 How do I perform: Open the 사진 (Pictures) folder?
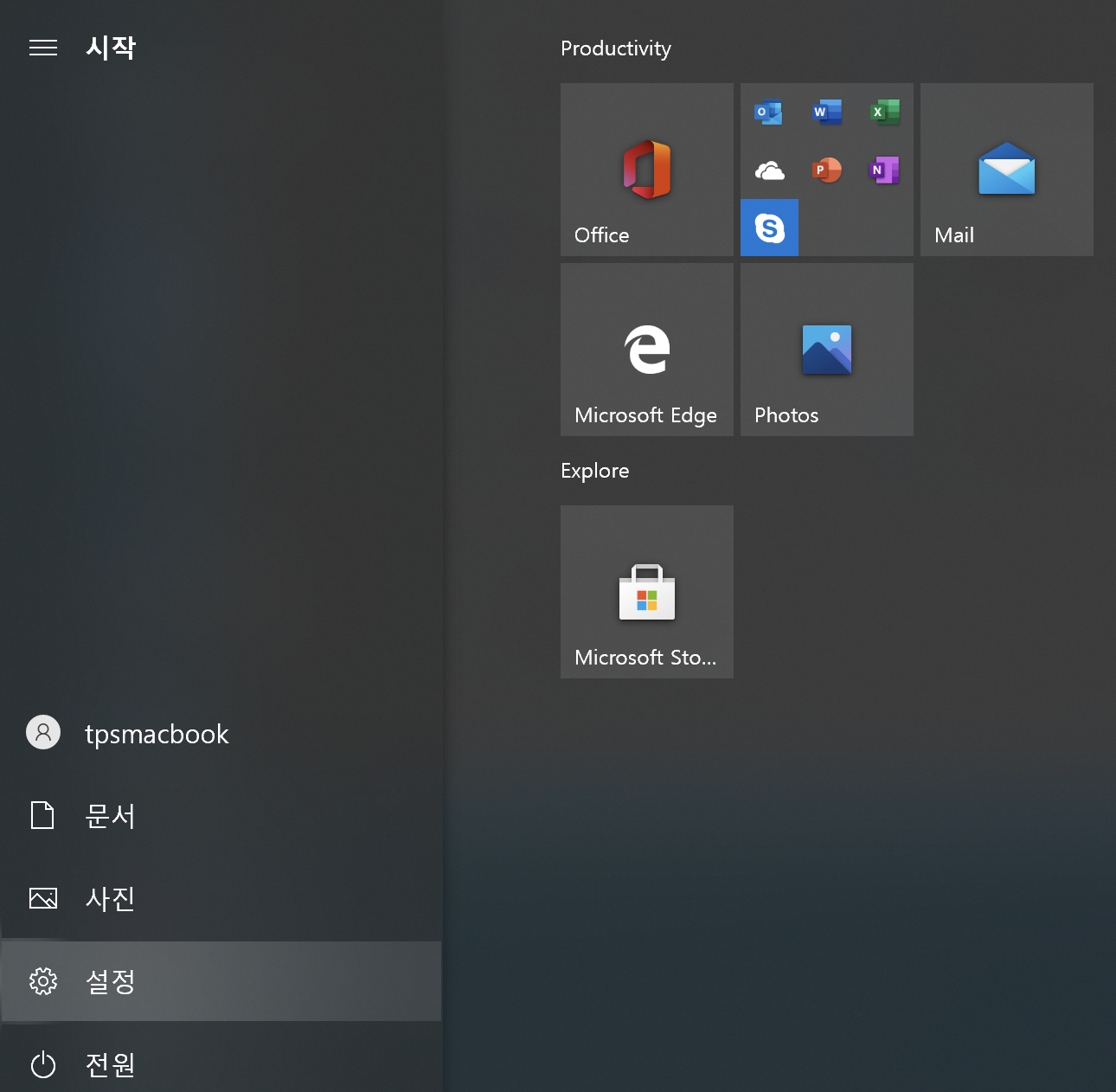click(221, 898)
